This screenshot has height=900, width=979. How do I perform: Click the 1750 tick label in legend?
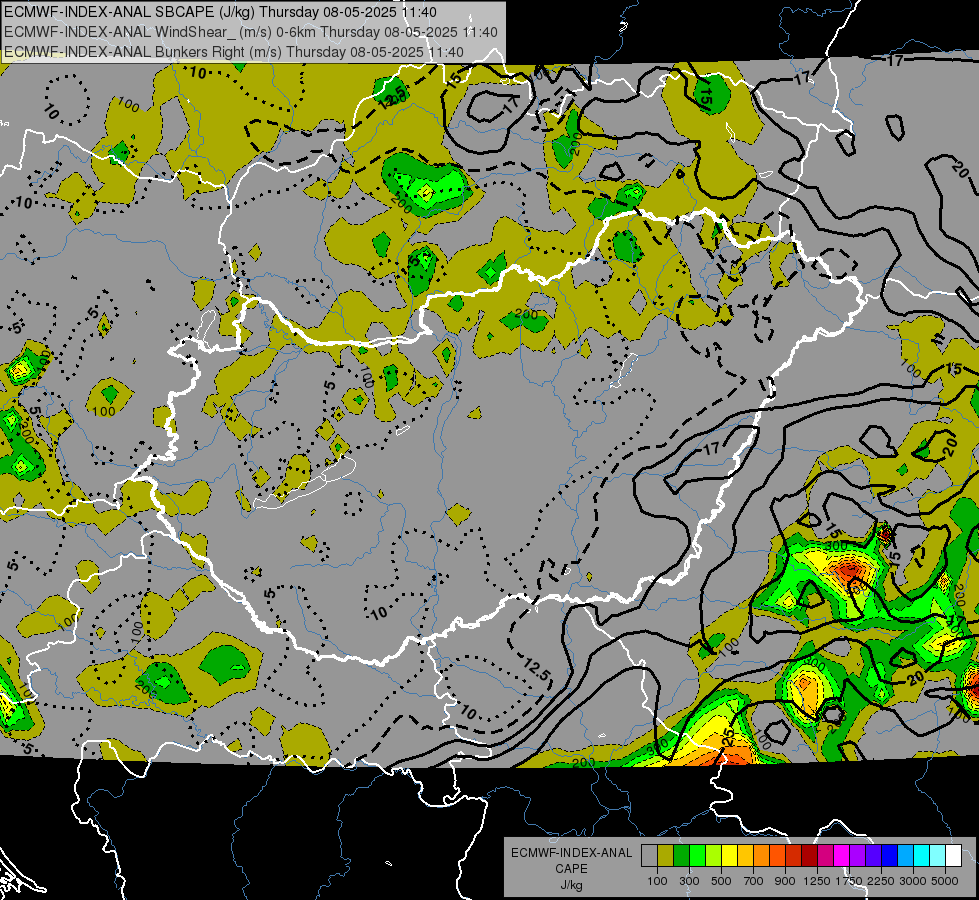point(849,881)
